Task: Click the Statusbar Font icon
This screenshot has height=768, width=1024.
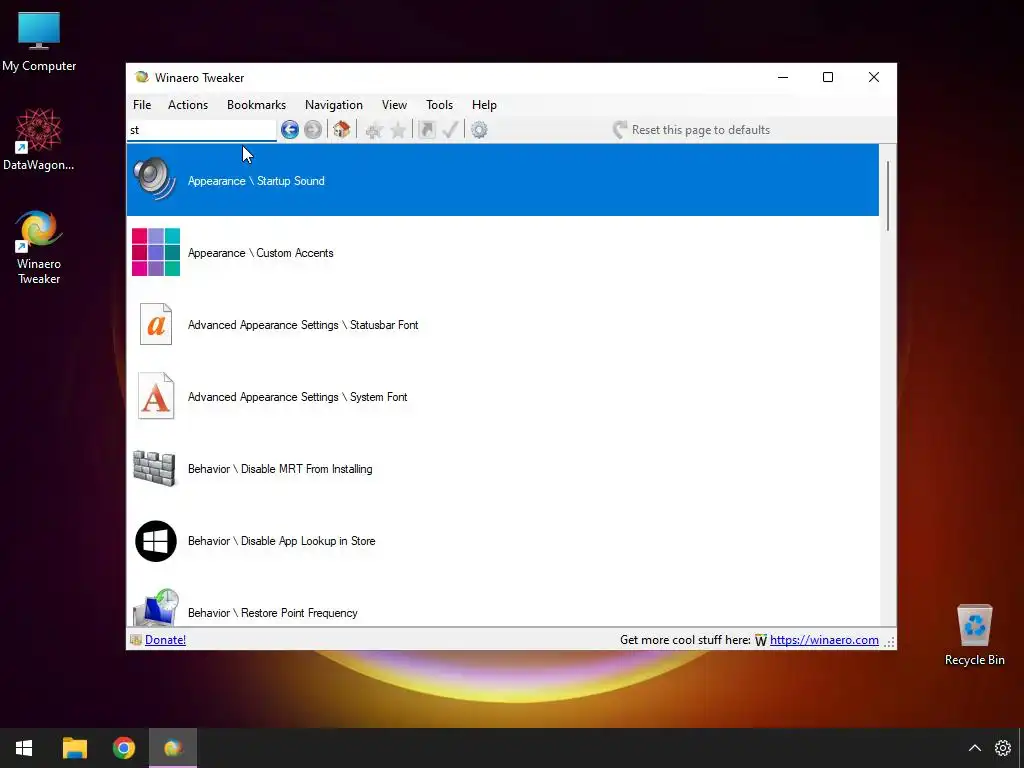Action: (156, 324)
